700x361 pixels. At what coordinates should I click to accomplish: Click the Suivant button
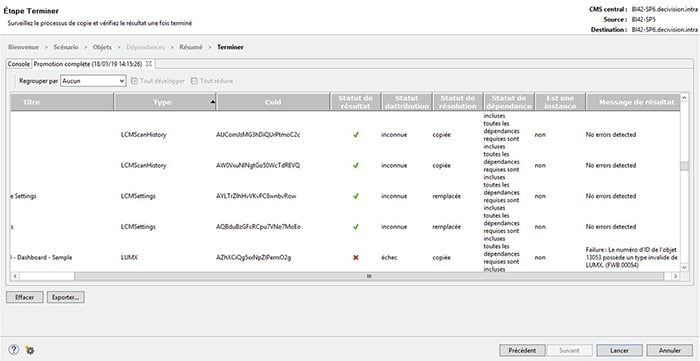tap(569, 350)
